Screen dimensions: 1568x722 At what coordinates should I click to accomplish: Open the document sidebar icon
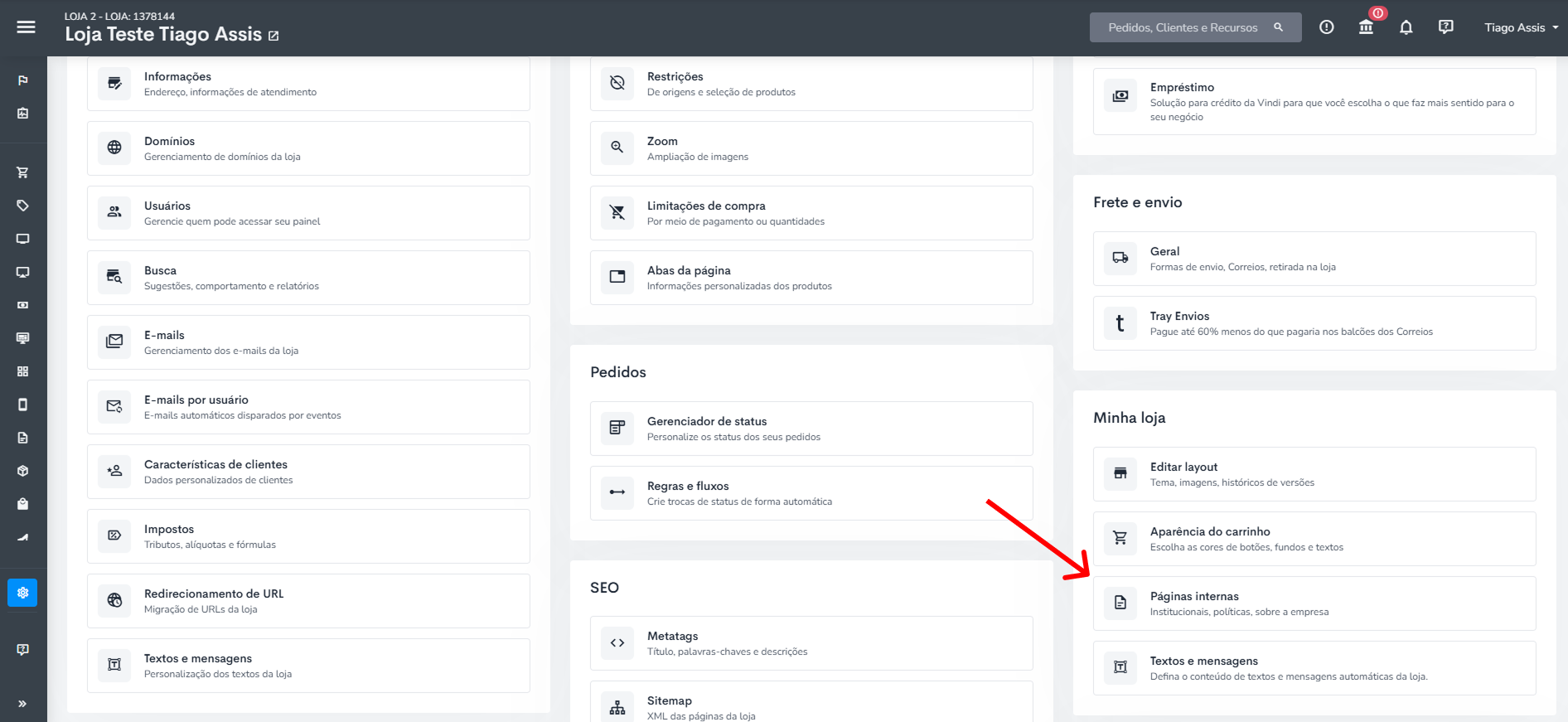[x=22, y=438]
